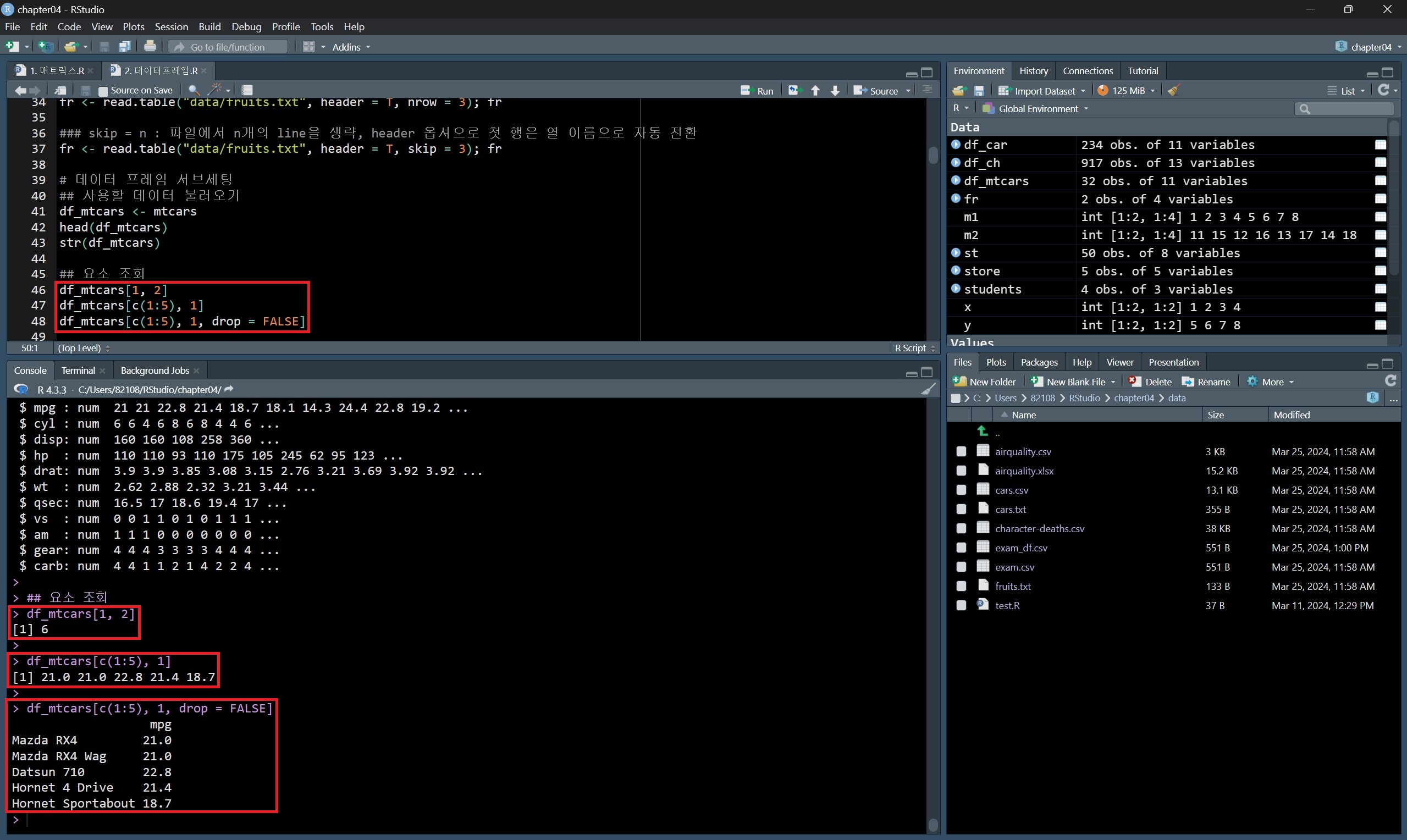
Task: Open the cars.csv file link
Action: point(1011,490)
